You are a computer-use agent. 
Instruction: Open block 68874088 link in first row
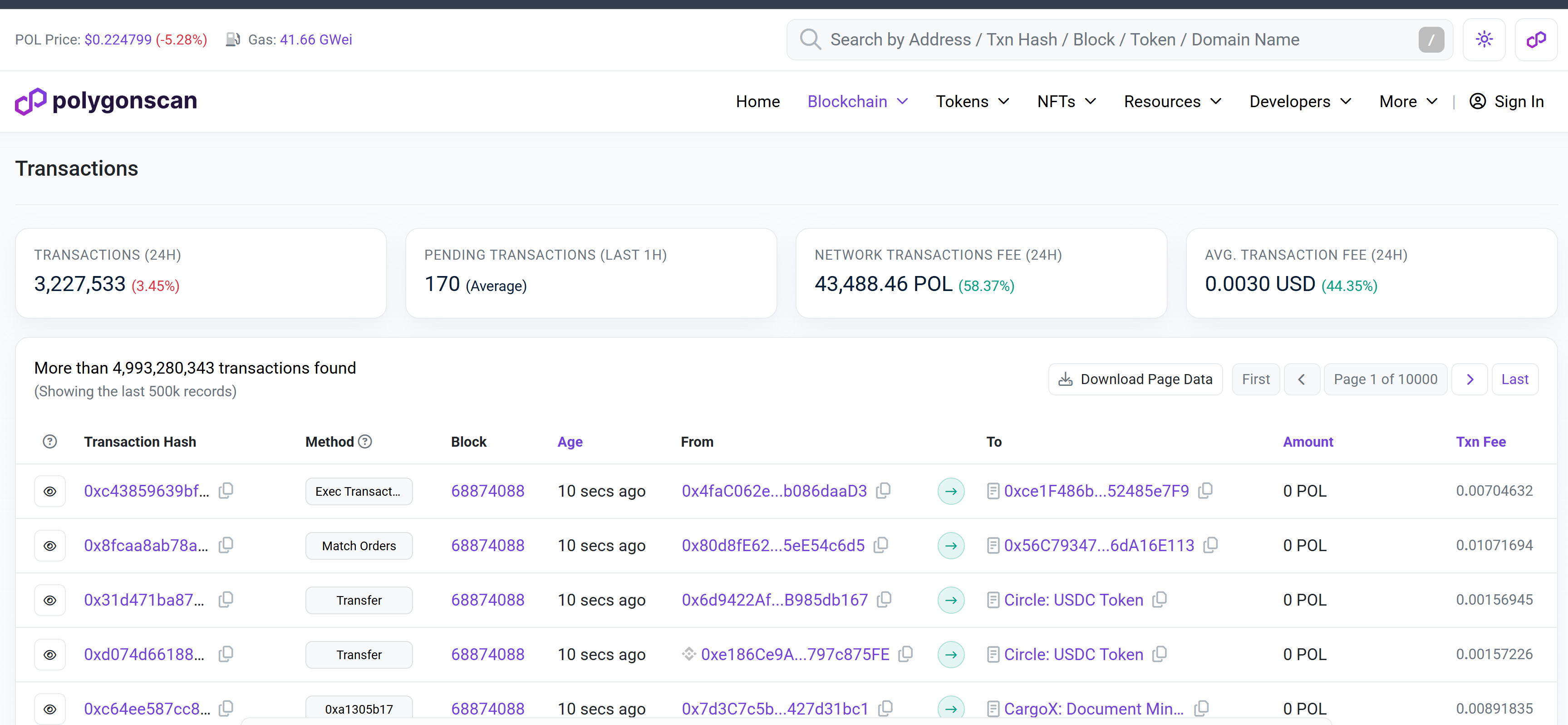[487, 491]
